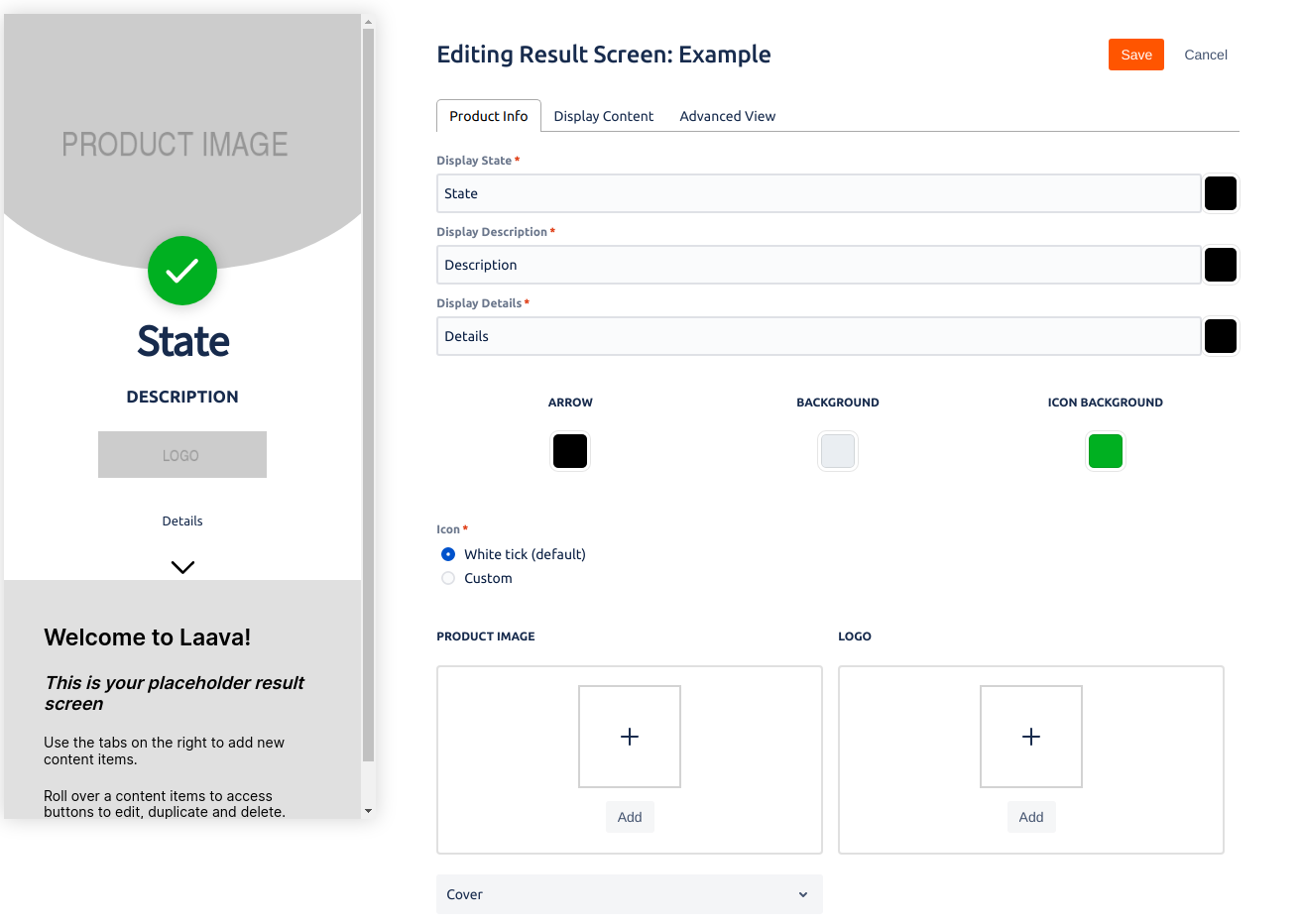Switch to the Display Content tab
Viewport: 1302px width, 924px height.
tap(603, 116)
